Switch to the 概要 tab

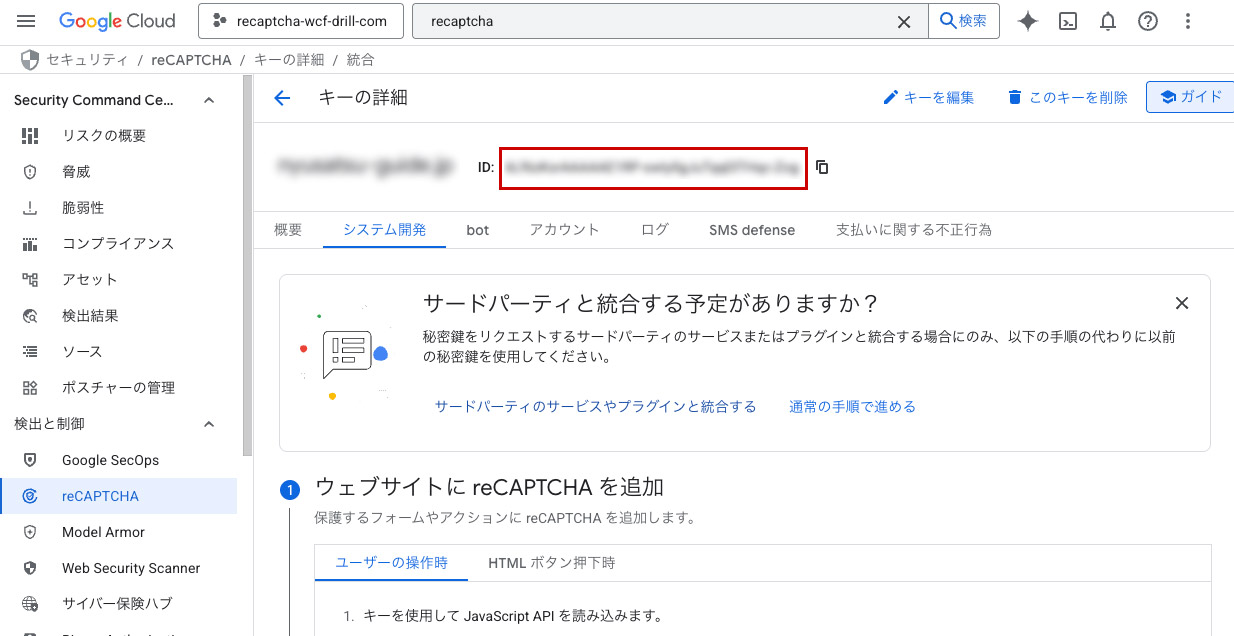[288, 230]
